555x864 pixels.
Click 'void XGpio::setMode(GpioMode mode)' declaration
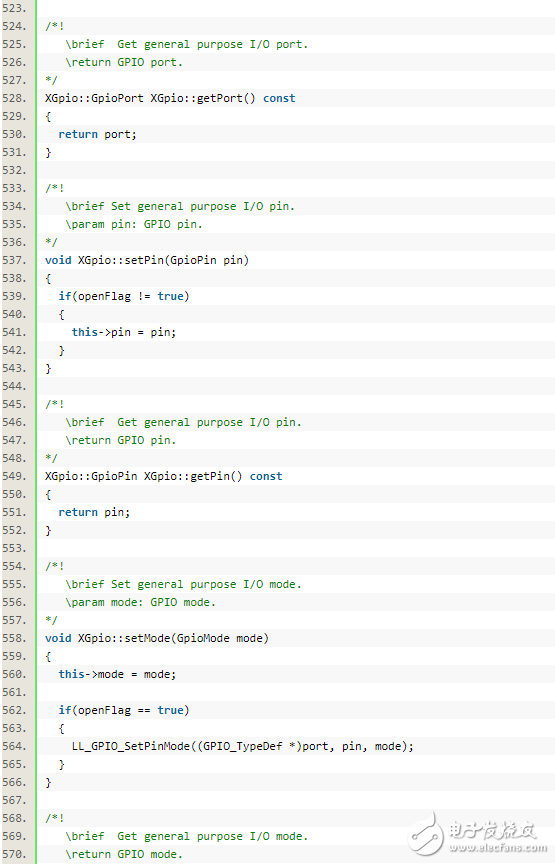[157, 638]
